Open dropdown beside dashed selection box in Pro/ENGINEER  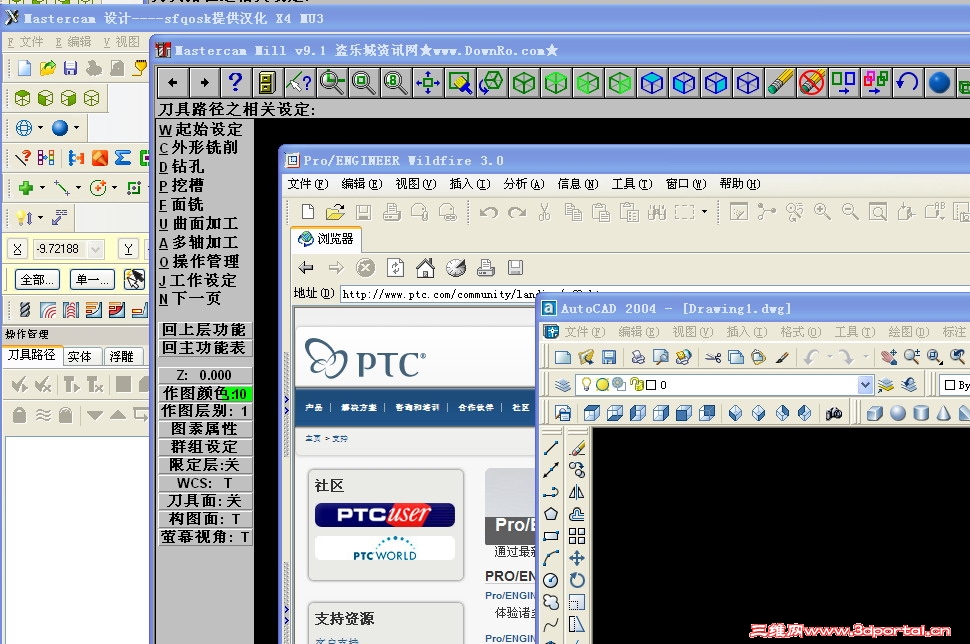coord(704,212)
